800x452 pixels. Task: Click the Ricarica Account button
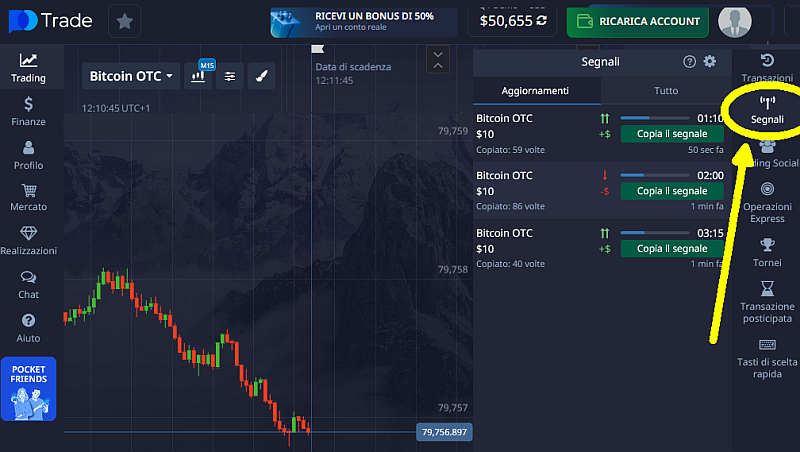[638, 20]
